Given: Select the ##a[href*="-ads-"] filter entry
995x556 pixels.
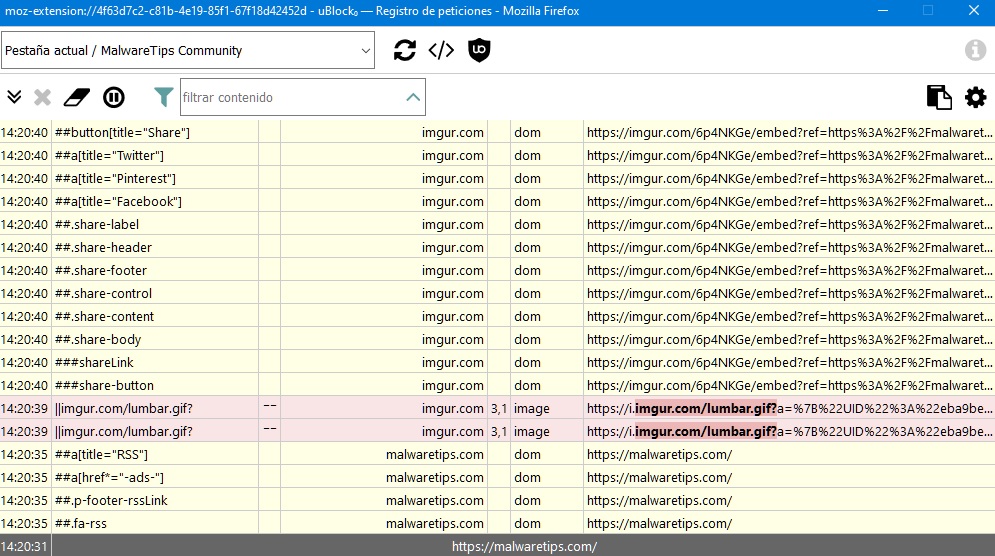Looking at the screenshot, I should pos(109,477).
